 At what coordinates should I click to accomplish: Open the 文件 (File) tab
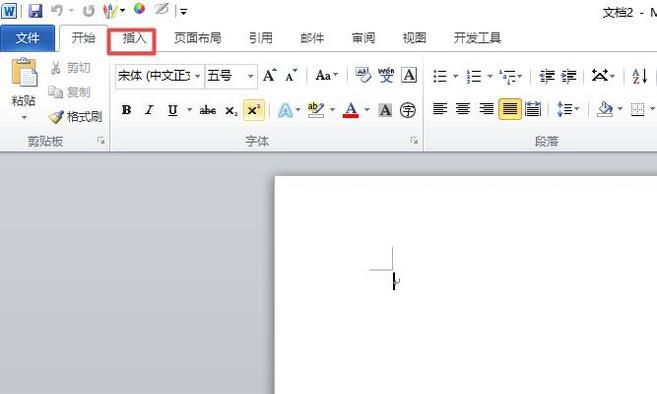[x=28, y=38]
